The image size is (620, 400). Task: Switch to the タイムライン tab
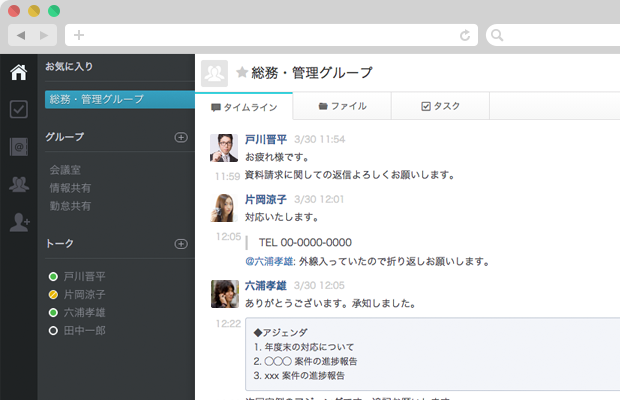coord(243,106)
